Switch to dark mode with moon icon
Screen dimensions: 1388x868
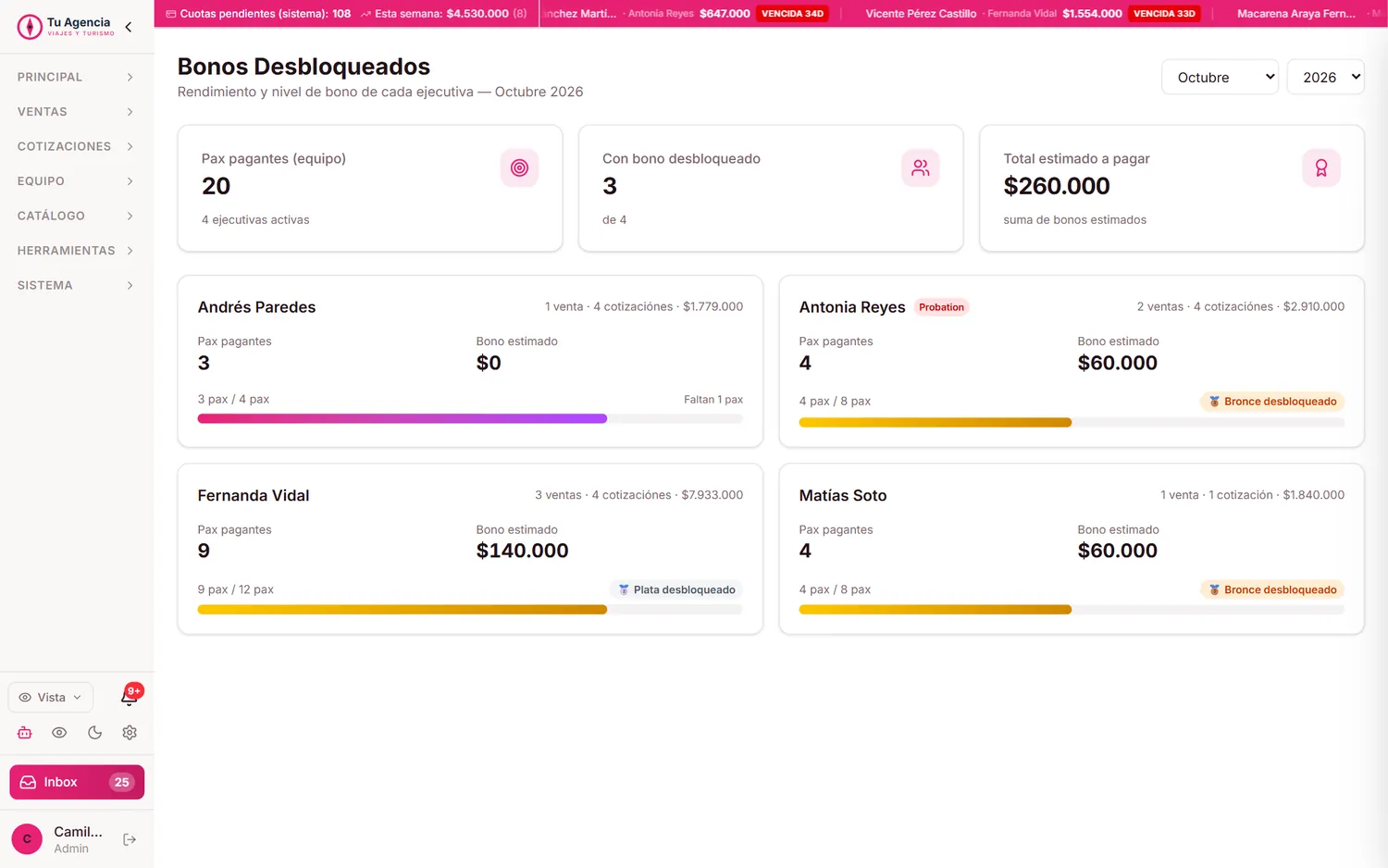point(94,732)
